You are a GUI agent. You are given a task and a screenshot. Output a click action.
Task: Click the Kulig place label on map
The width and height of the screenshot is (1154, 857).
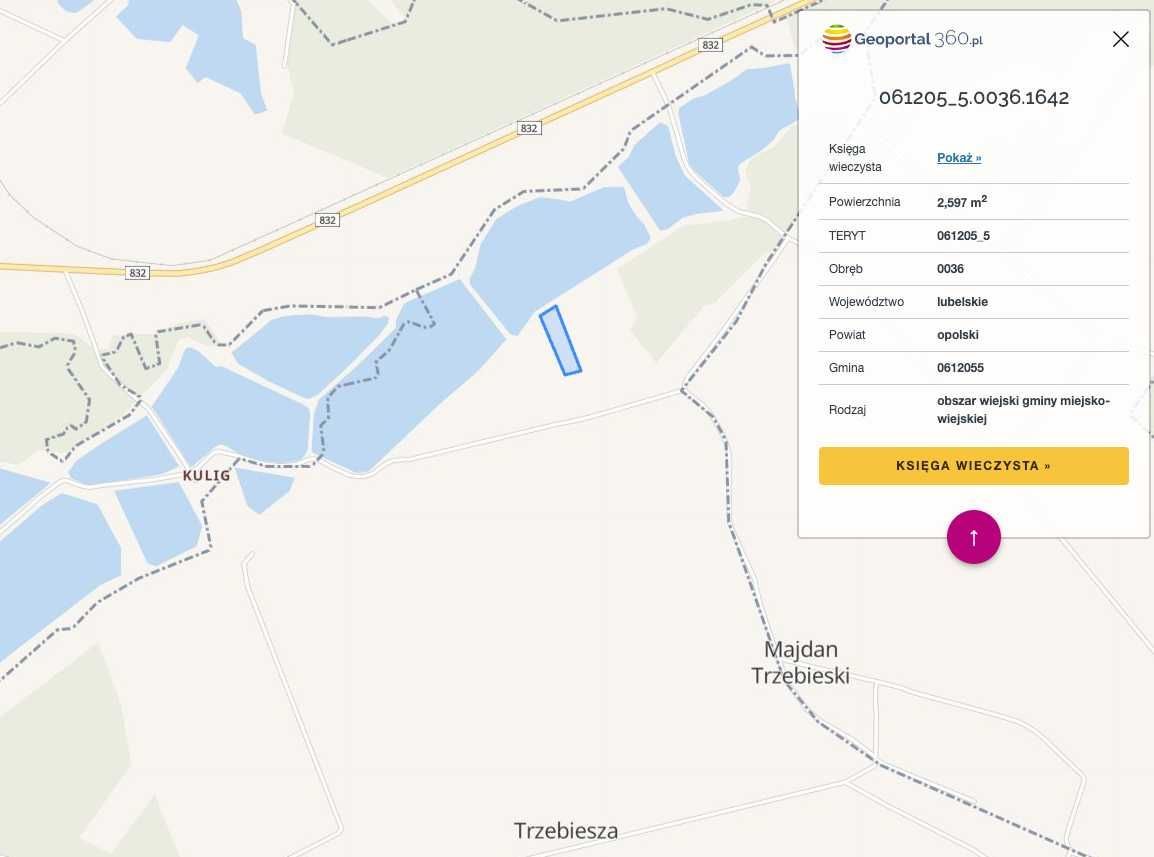(x=207, y=476)
